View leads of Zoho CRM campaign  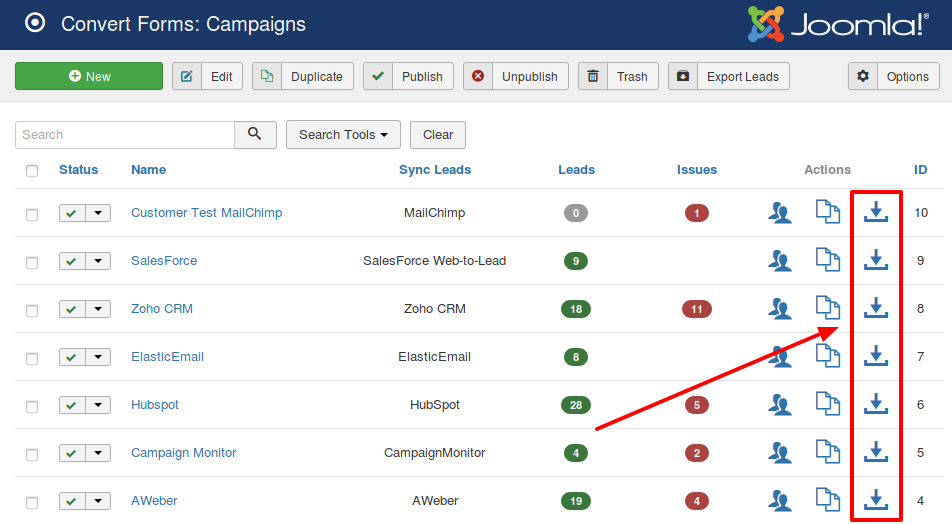(780, 308)
